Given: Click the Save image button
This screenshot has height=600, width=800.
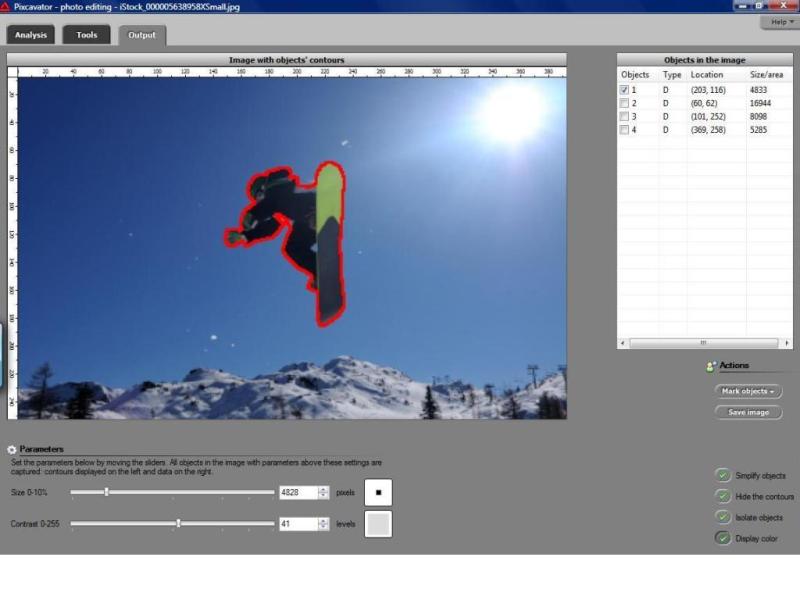Looking at the screenshot, I should tap(748, 412).
